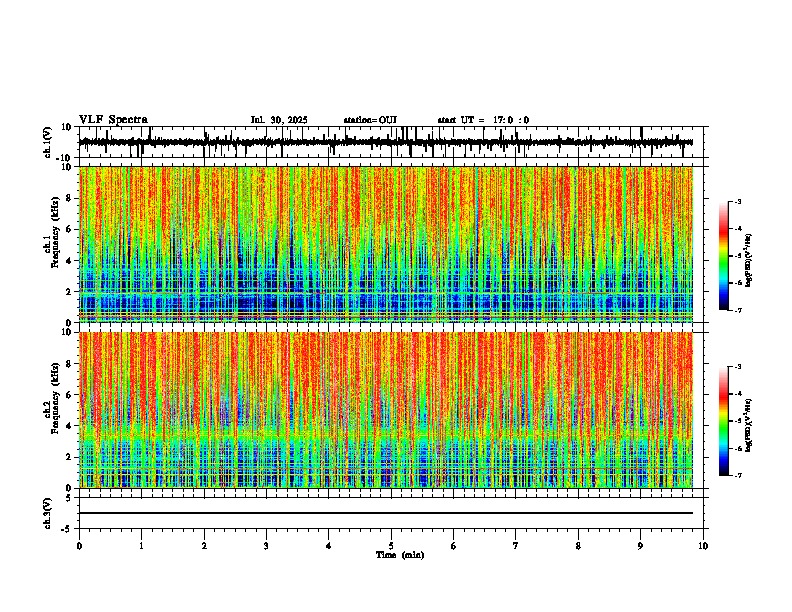Click the "ch.1(V)" axis label
792x612 pixels.
(x=48, y=142)
